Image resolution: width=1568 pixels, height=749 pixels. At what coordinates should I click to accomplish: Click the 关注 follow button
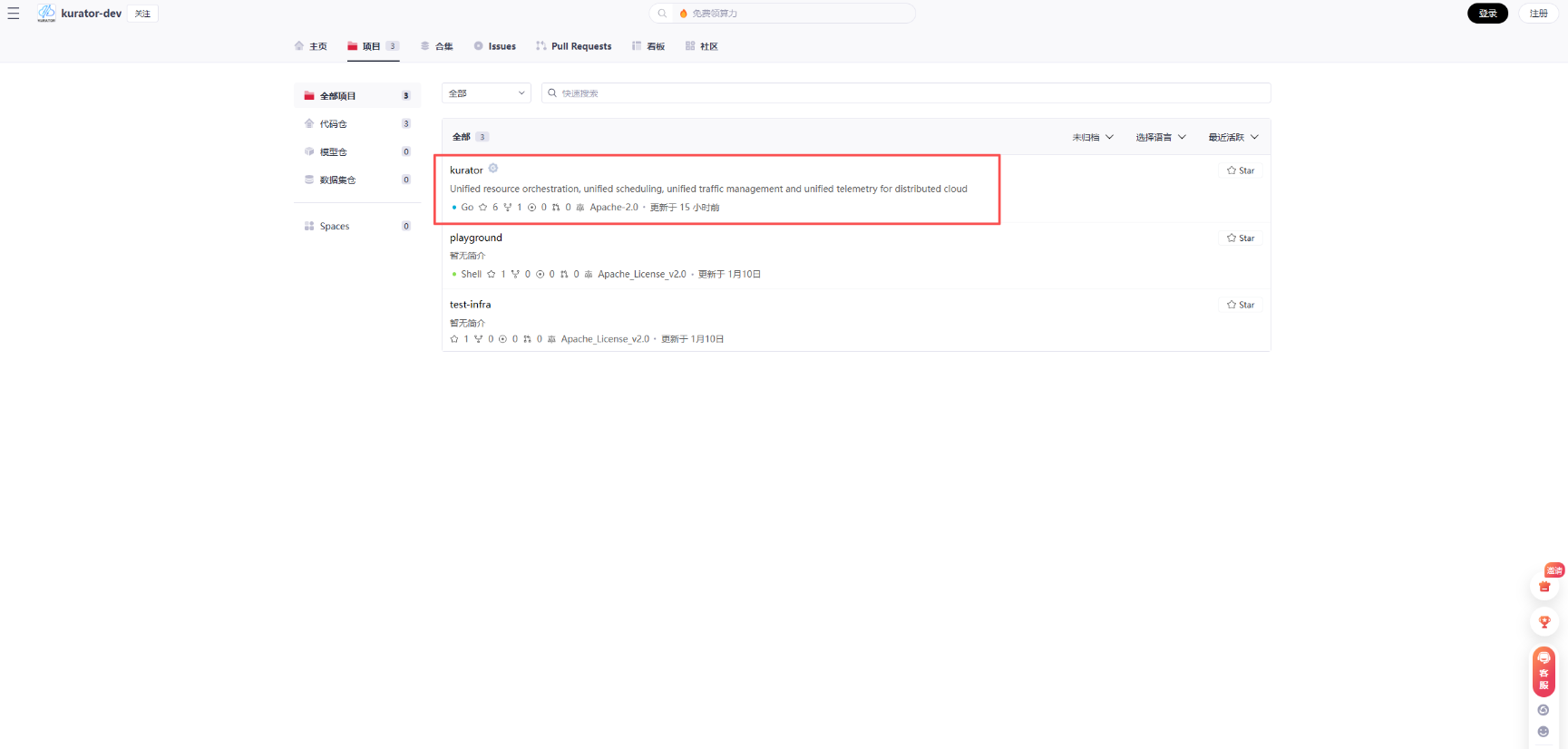[142, 14]
